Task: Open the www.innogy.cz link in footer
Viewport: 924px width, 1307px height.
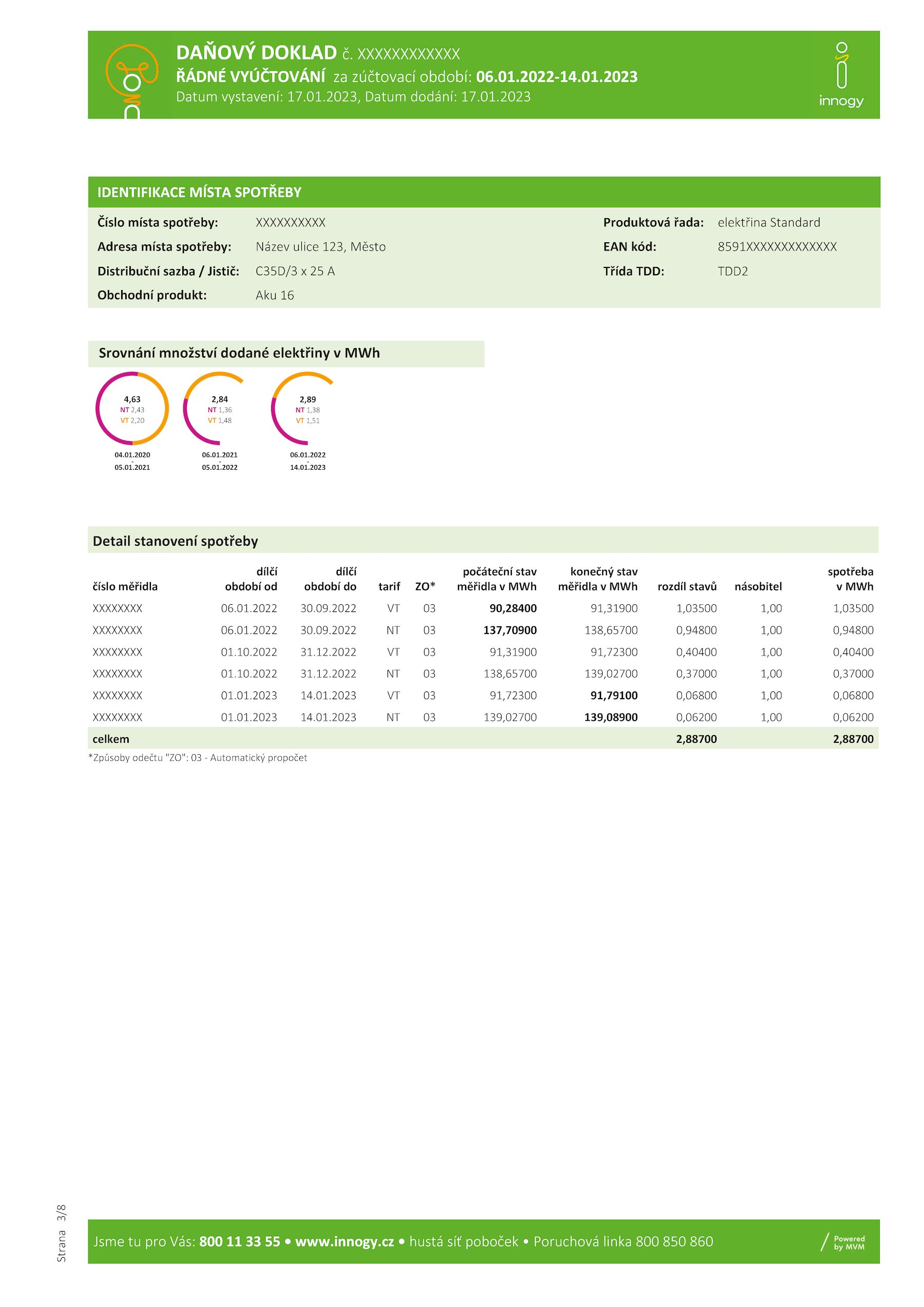Action: tap(344, 1241)
